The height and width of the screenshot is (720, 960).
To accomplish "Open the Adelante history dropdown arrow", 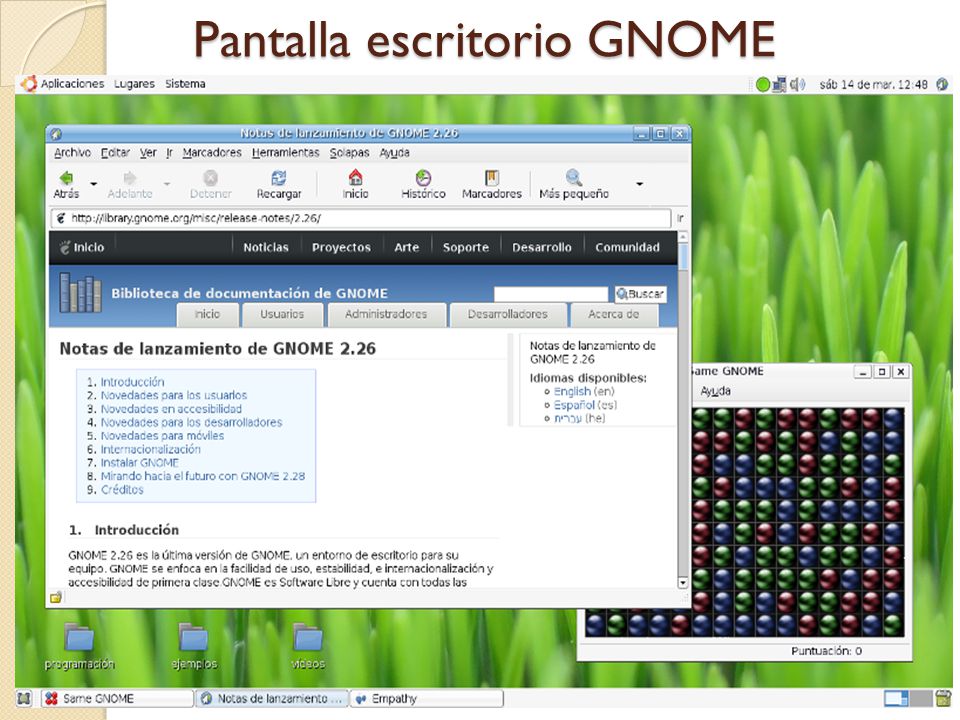I will click(167, 184).
